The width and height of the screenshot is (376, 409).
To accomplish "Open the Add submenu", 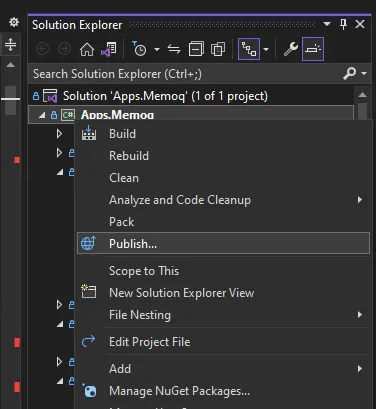I will coord(223,369).
